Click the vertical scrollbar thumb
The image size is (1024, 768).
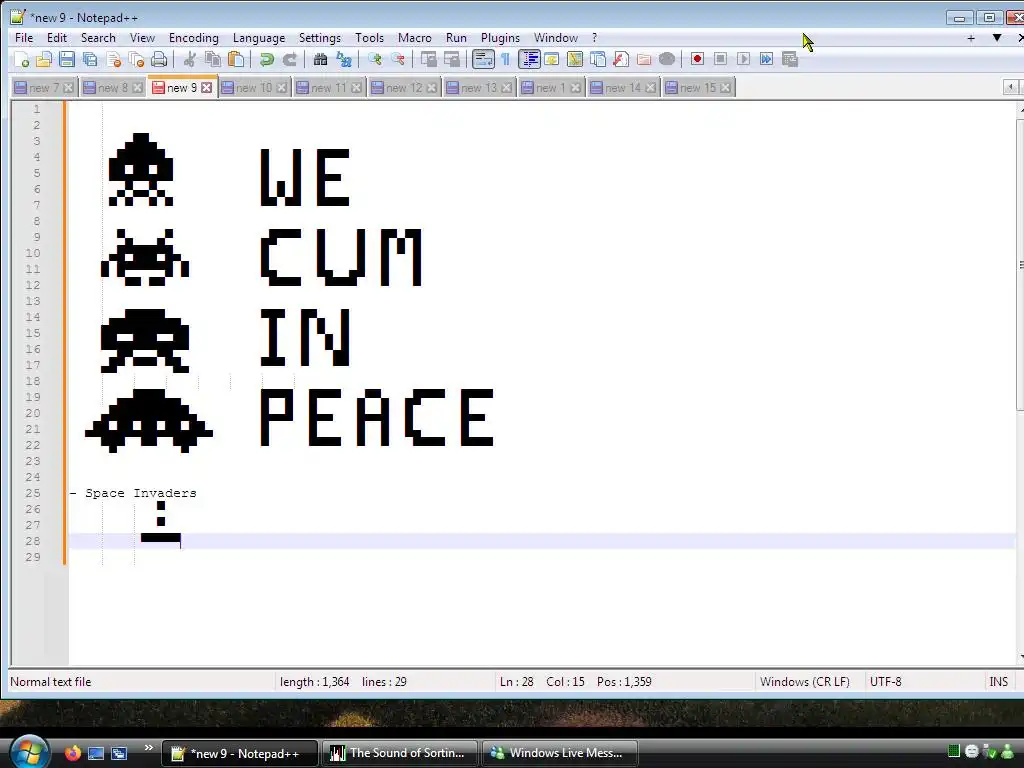coord(1020,264)
